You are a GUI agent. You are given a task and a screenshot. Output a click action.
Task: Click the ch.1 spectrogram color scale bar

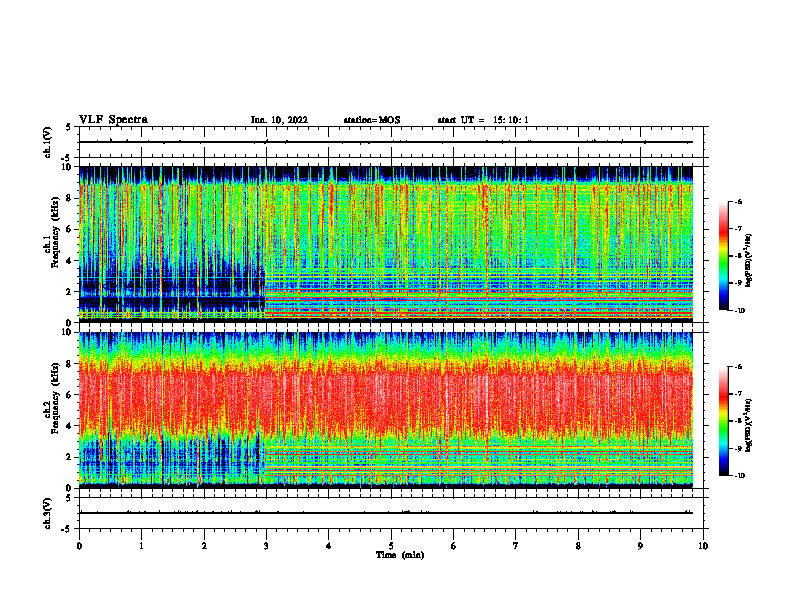coord(723,256)
